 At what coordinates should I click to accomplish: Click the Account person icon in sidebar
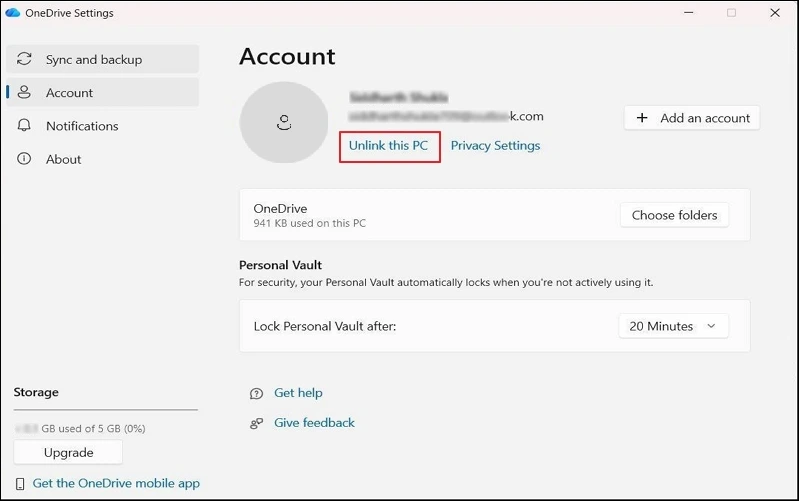(24, 92)
